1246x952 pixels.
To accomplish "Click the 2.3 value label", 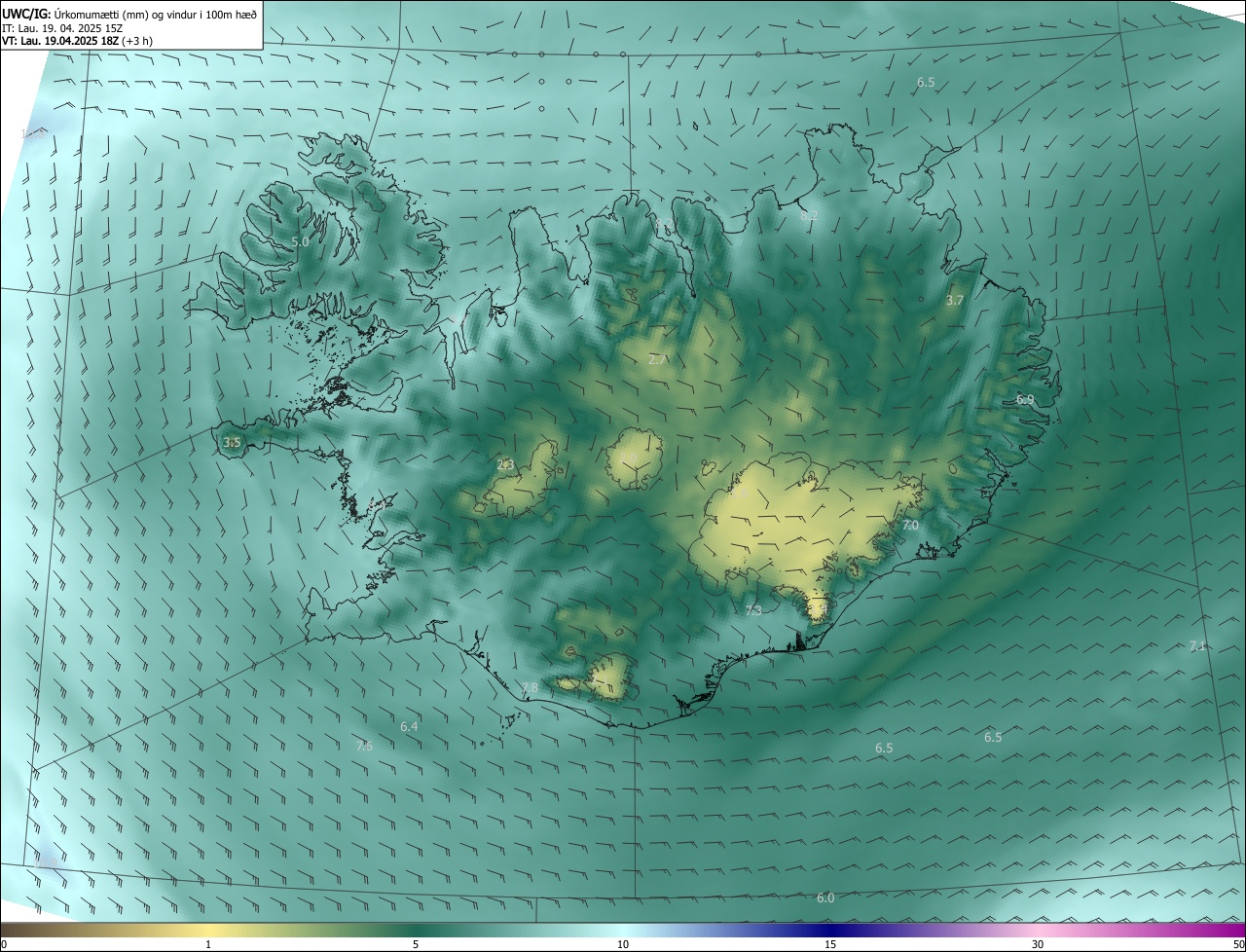I will click(505, 465).
